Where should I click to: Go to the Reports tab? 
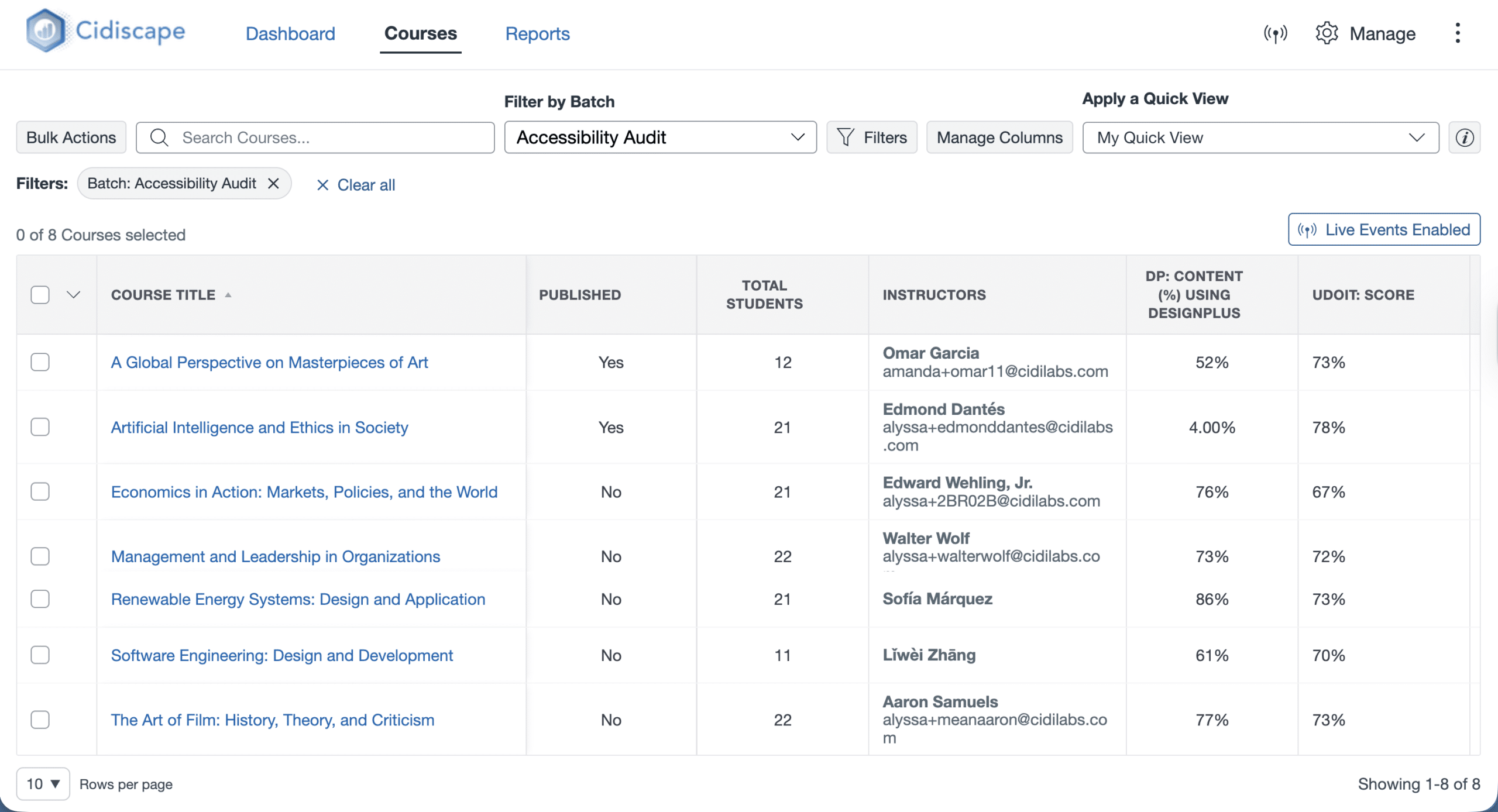[x=537, y=33]
